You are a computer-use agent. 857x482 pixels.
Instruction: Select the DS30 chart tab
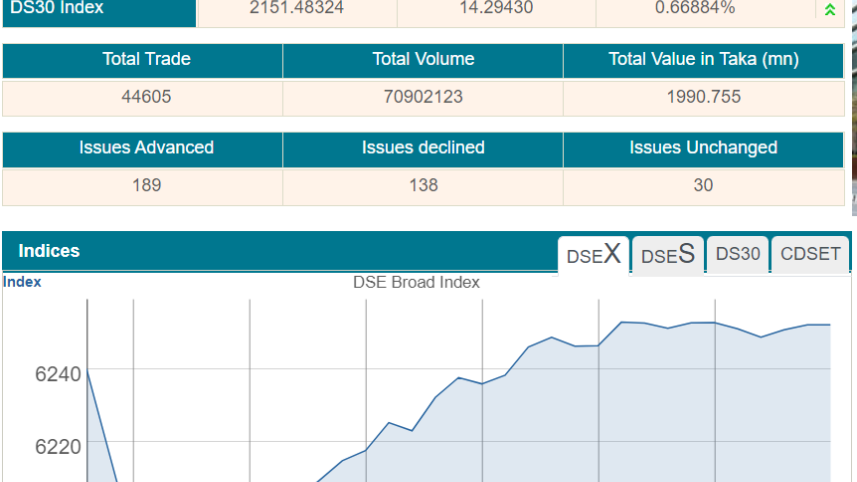pyautogui.click(x=738, y=254)
